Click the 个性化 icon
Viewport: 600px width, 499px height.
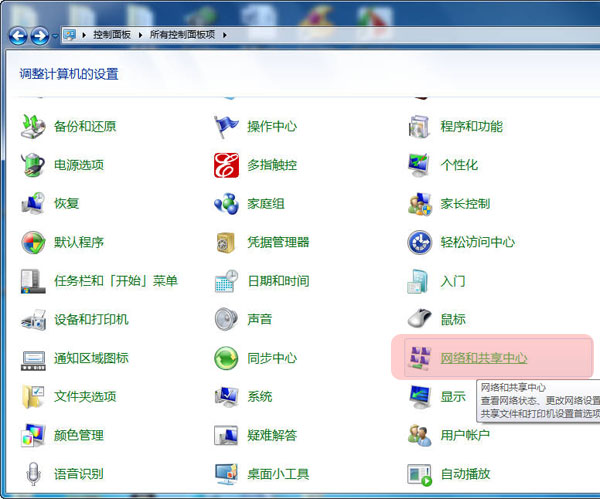(x=420, y=165)
